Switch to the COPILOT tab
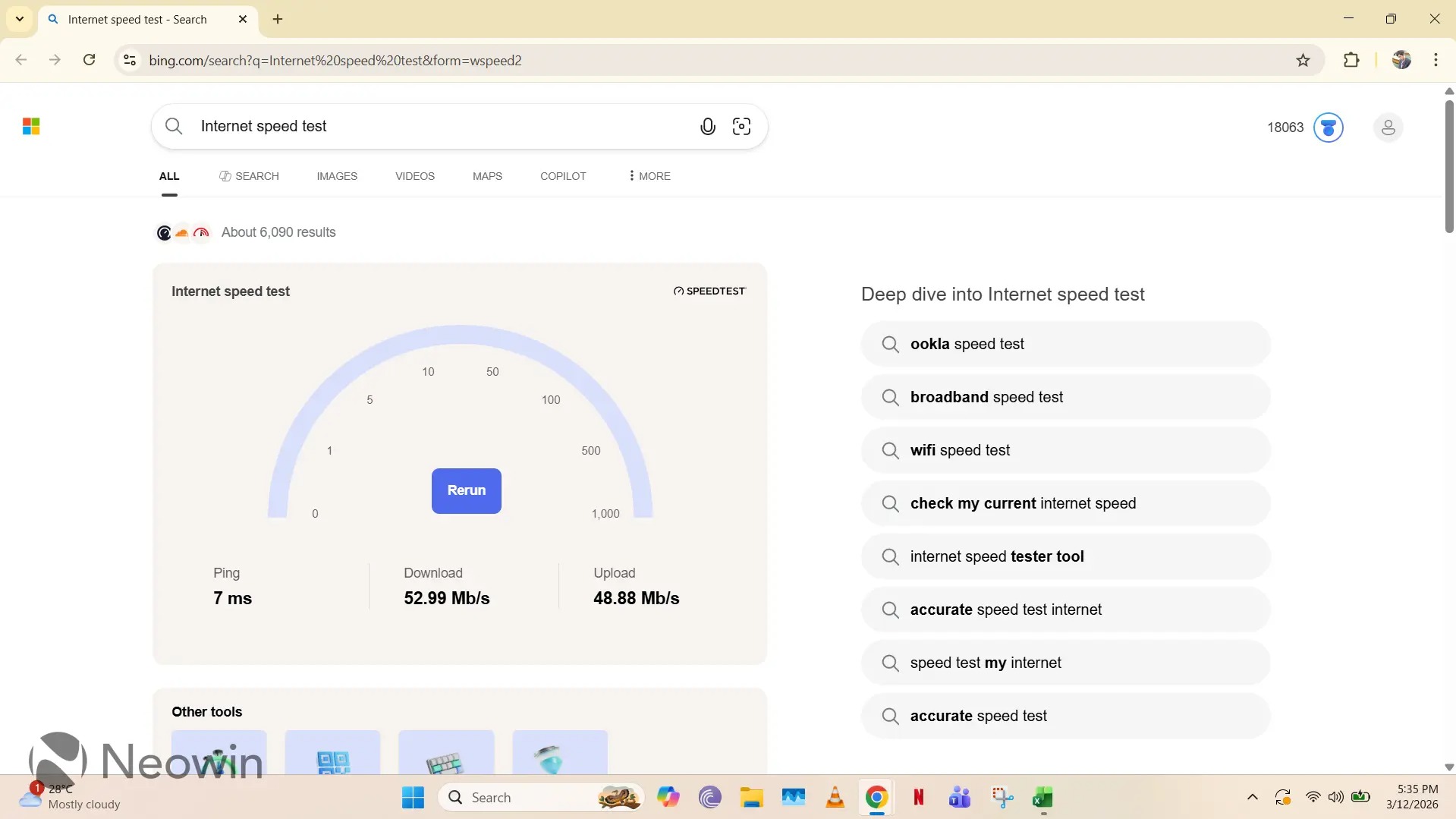This screenshot has width=1456, height=819. pyautogui.click(x=563, y=176)
